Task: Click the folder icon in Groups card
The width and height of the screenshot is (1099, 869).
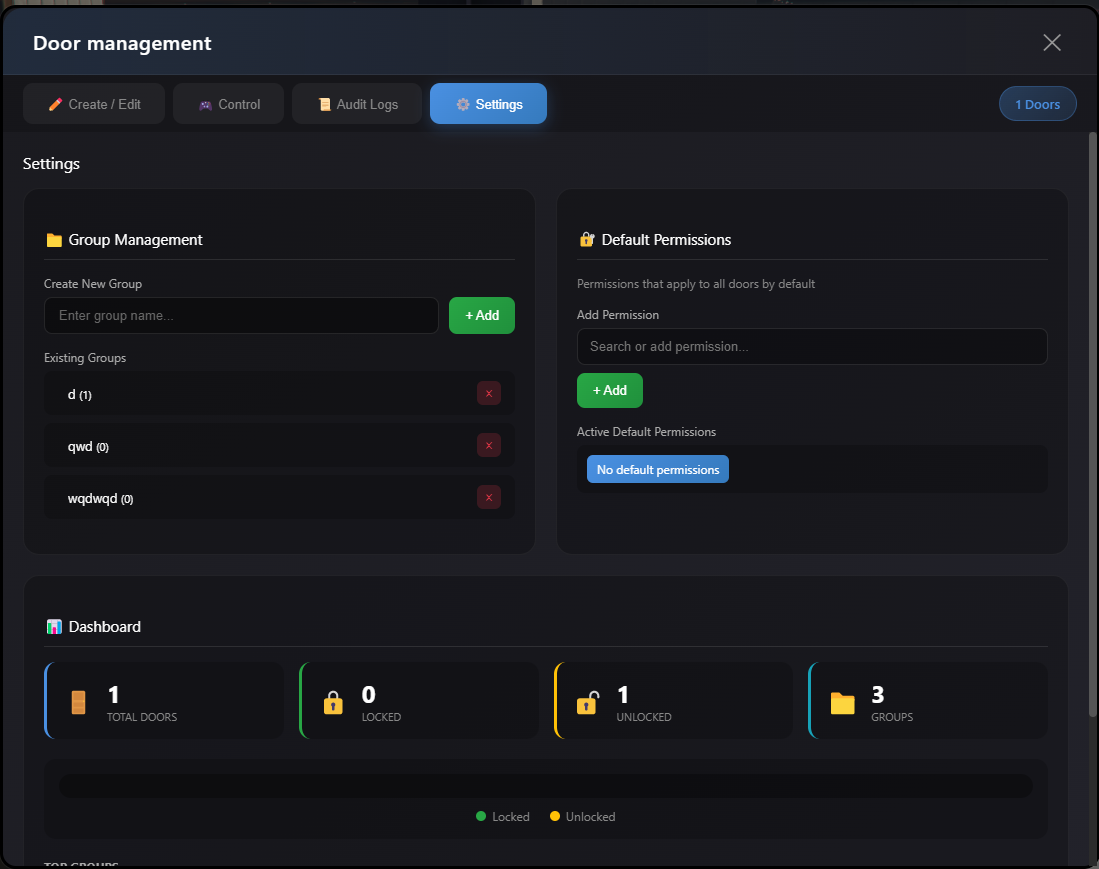Action: 843,703
